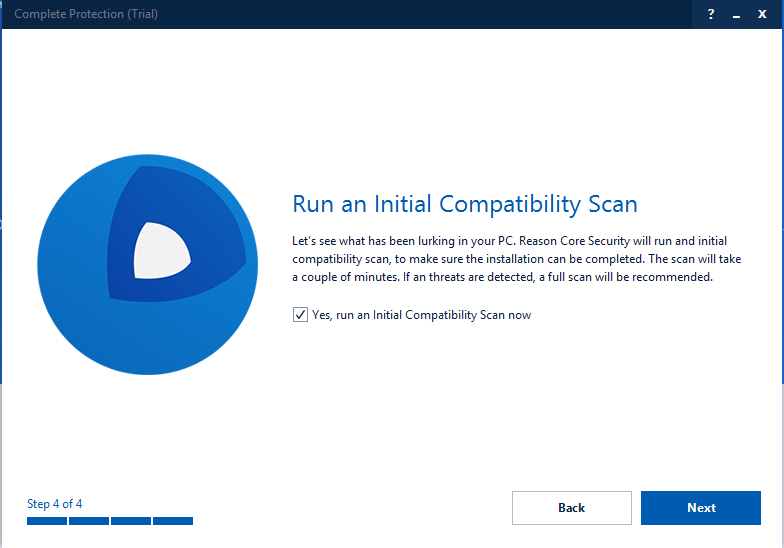Click the second step progress segment
784x548 pixels.
pyautogui.click(x=89, y=521)
